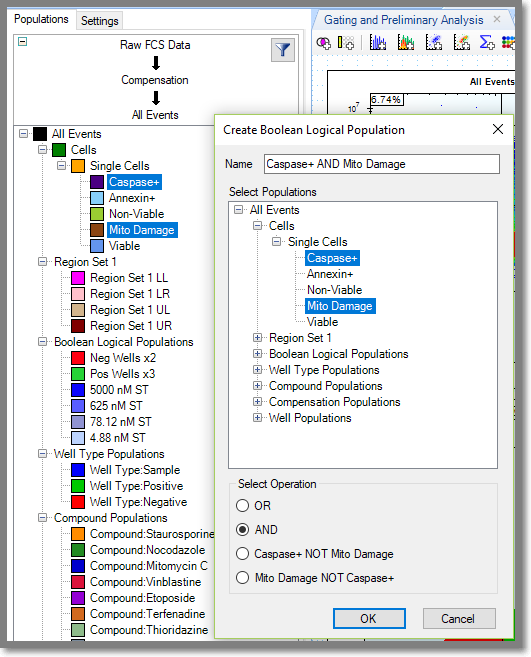Screen dimensions: 531x657
Task: Click OK to create Boolean population
Action: [x=369, y=618]
